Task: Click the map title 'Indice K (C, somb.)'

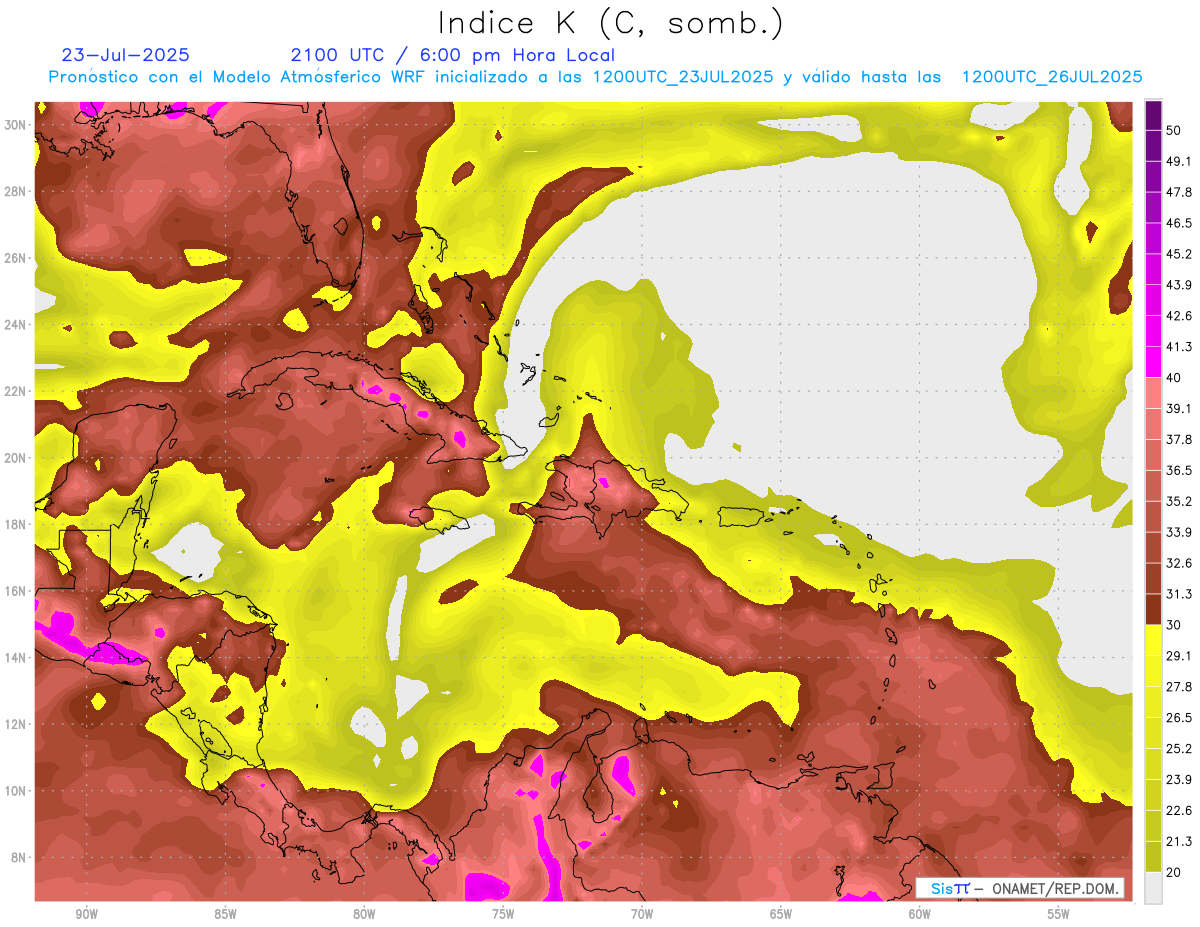Action: coord(610,23)
